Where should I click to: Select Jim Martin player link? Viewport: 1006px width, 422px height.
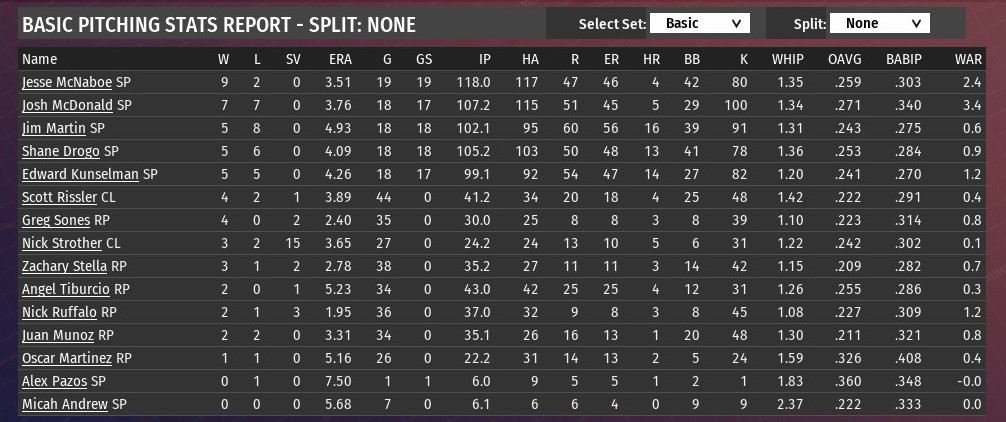pos(54,128)
